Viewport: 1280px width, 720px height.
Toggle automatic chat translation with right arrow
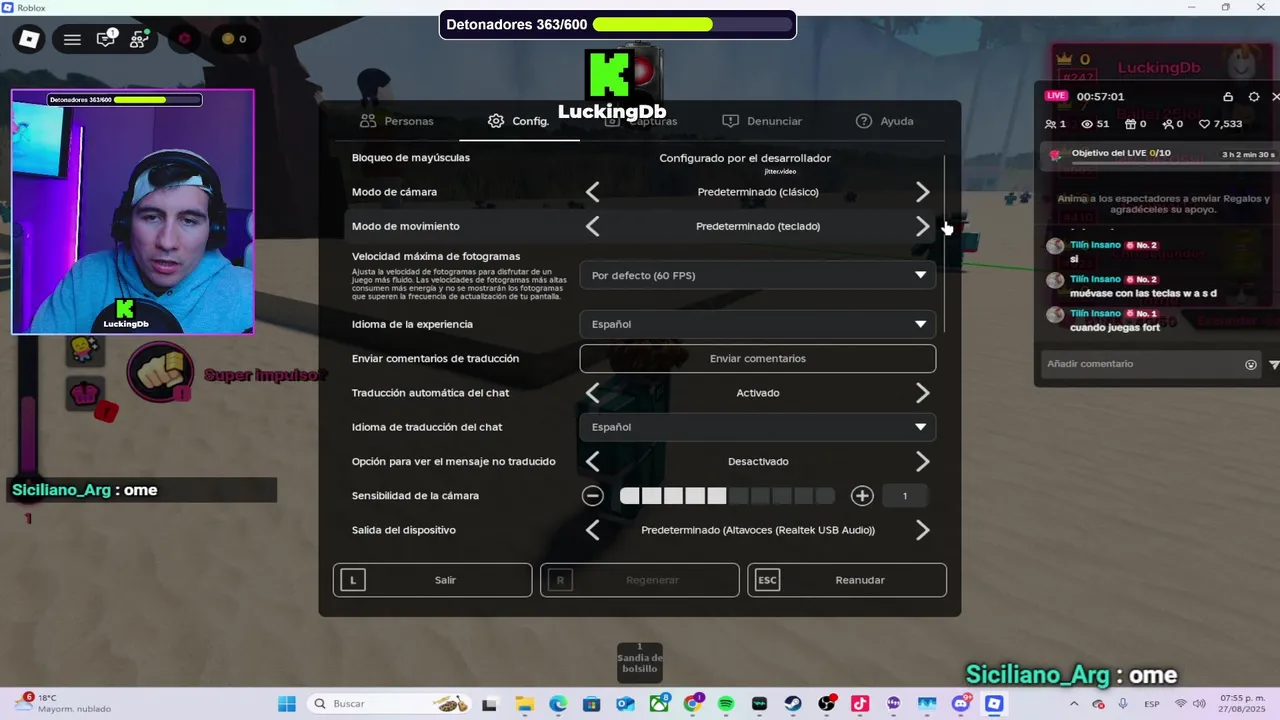922,393
